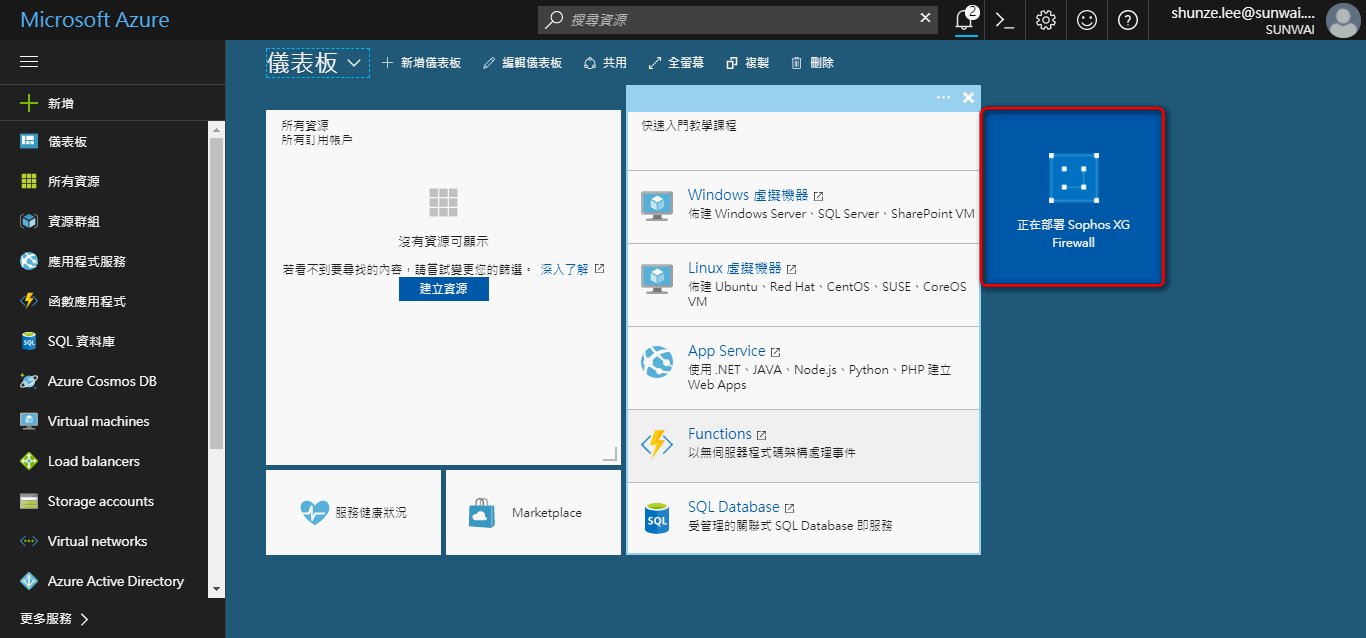
Task: Toggle the hamburger sidebar menu
Action: pyautogui.click(x=29, y=62)
